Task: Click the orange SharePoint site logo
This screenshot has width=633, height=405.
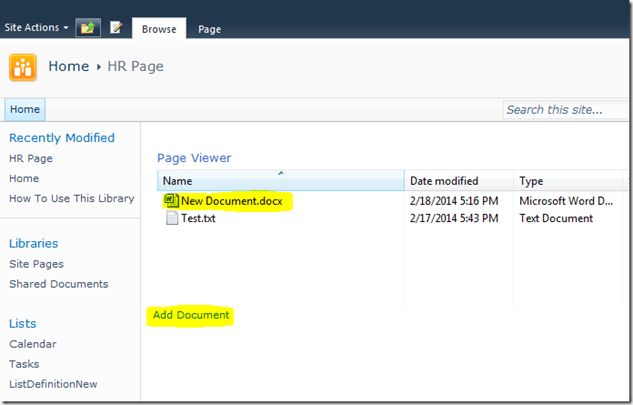Action: [x=23, y=67]
